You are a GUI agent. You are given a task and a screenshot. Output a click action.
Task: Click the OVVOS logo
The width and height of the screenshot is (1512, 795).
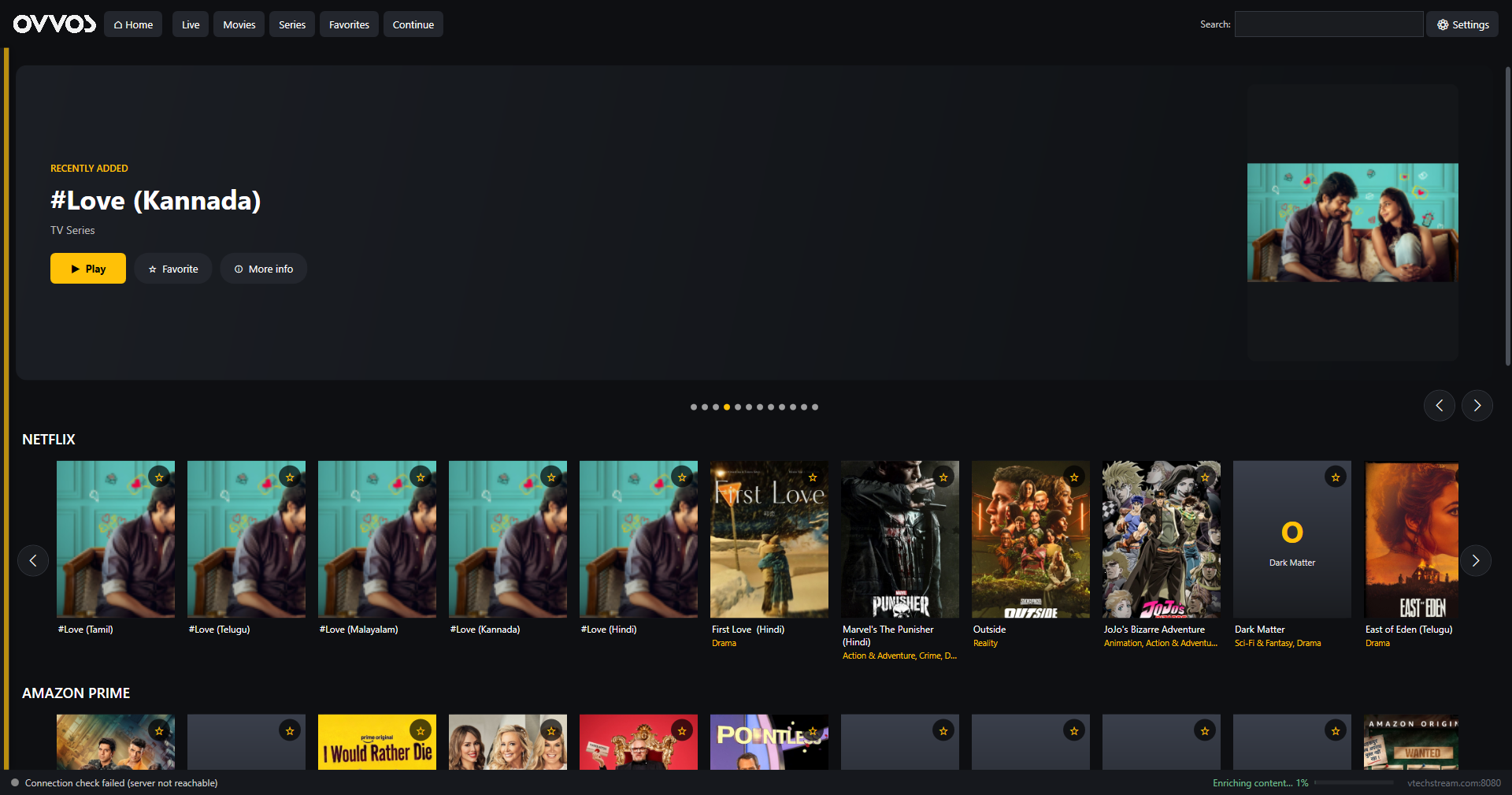54,24
